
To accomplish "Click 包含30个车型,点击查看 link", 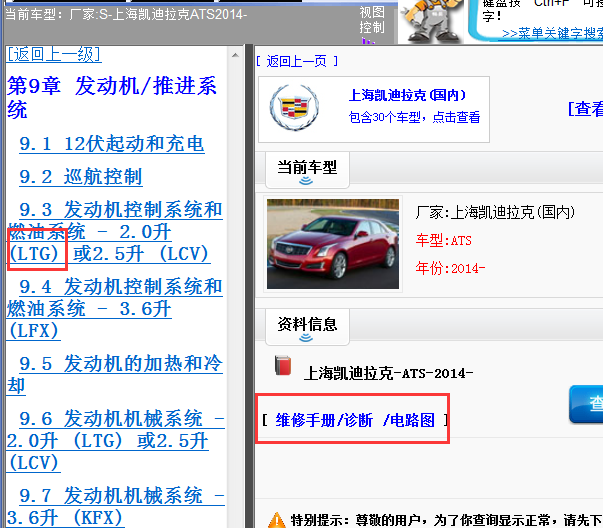I will click(x=414, y=117).
